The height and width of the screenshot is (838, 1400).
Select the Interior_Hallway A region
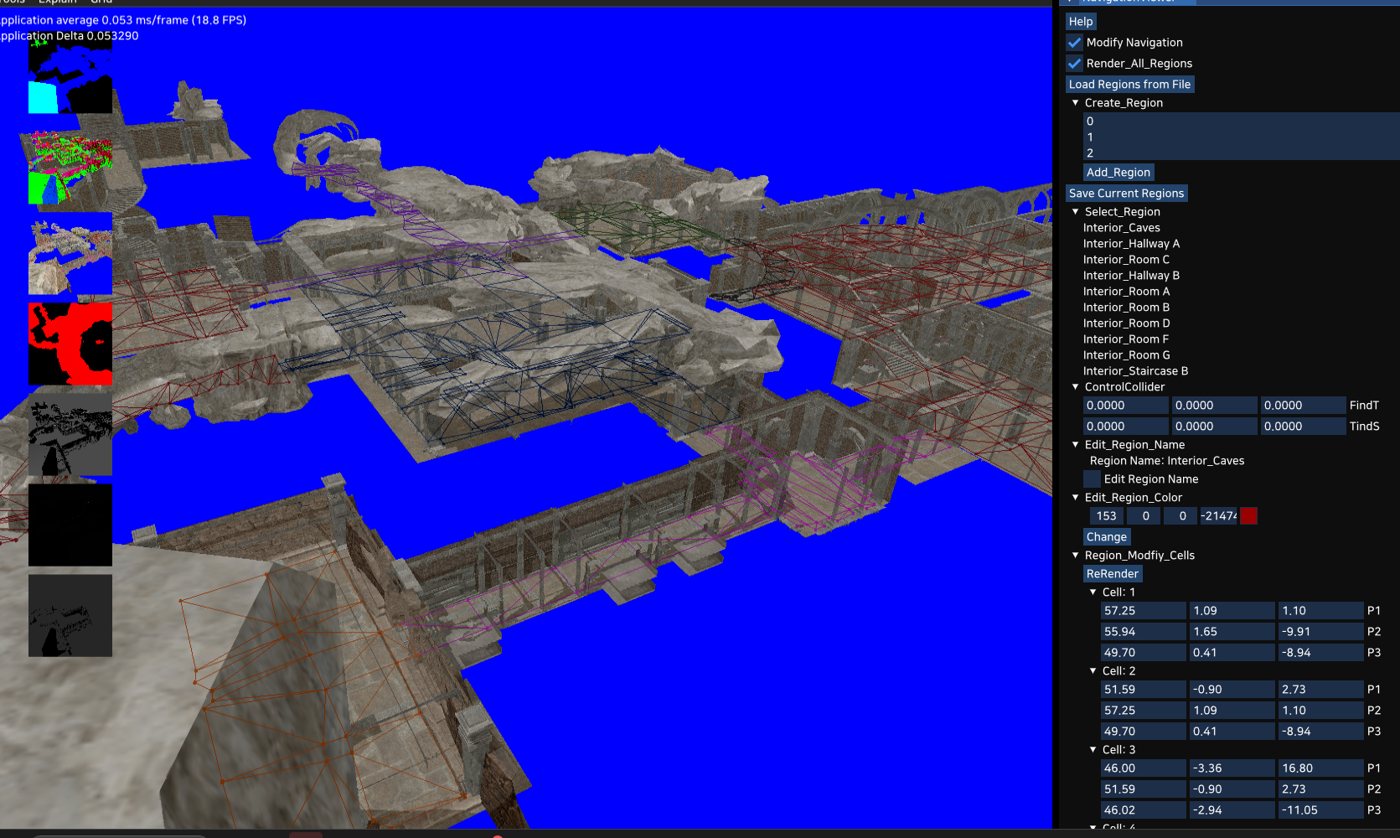tap(1131, 244)
